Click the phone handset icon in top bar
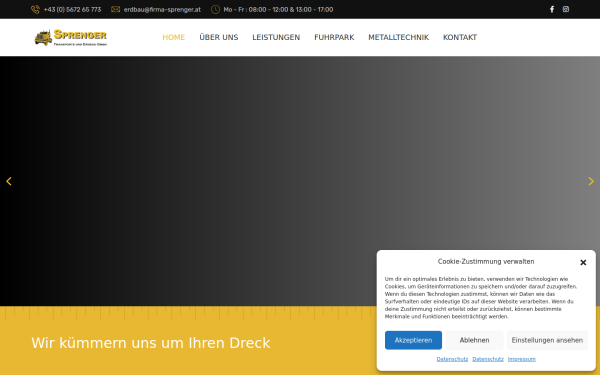 pos(35,10)
